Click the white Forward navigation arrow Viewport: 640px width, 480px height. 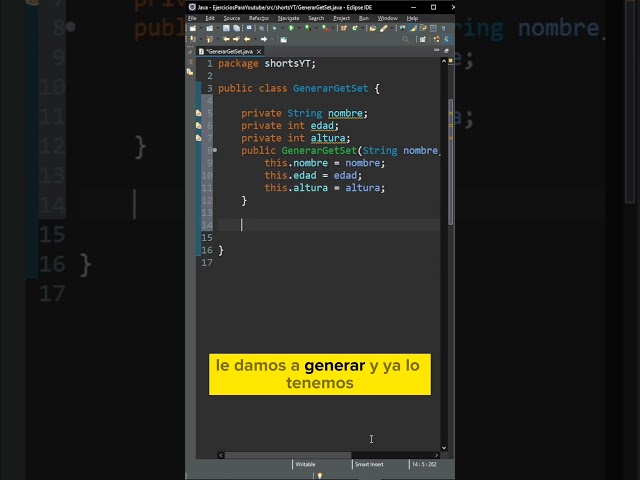pyautogui.click(x=264, y=39)
